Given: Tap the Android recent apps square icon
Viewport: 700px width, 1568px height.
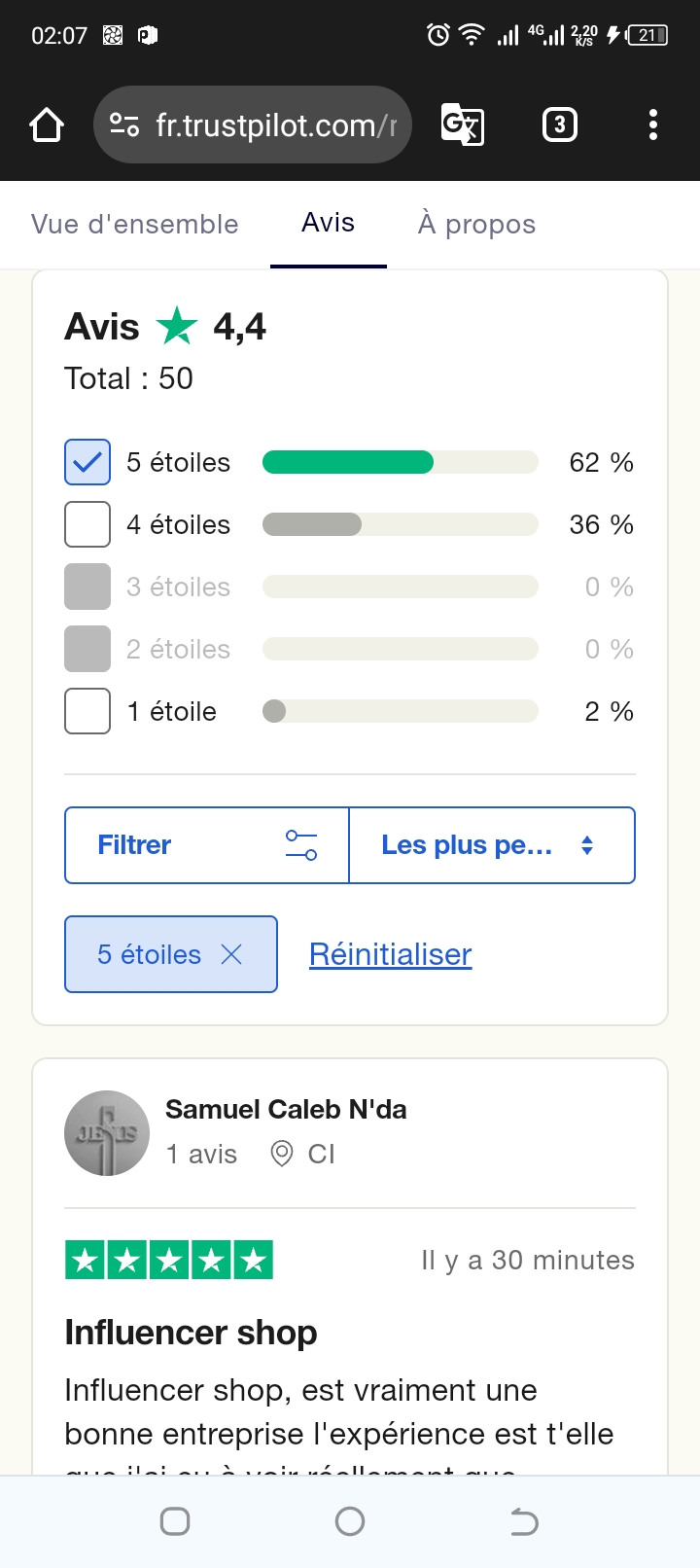Looking at the screenshot, I should click(175, 1521).
